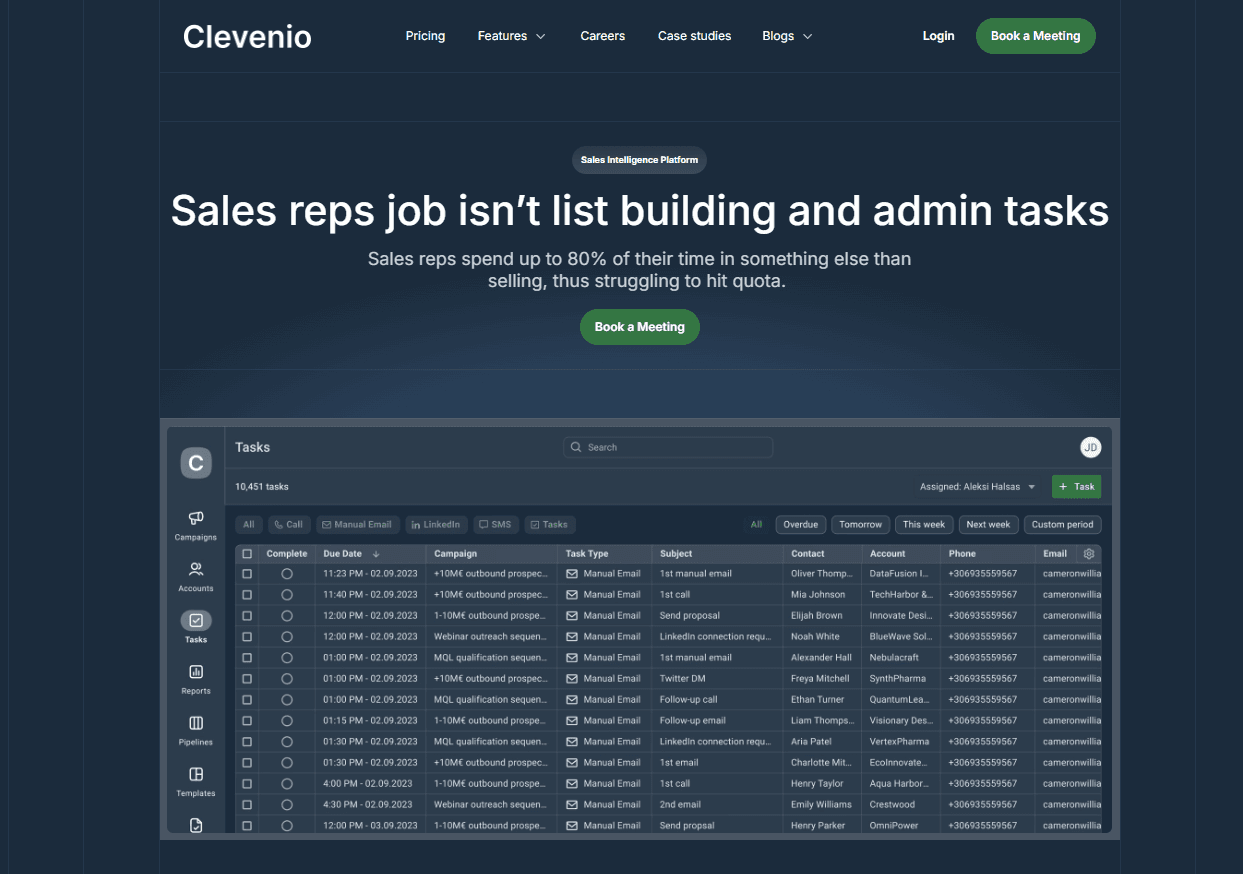The width and height of the screenshot is (1243, 874).
Task: Open Case studies nav link
Action: 694,36
